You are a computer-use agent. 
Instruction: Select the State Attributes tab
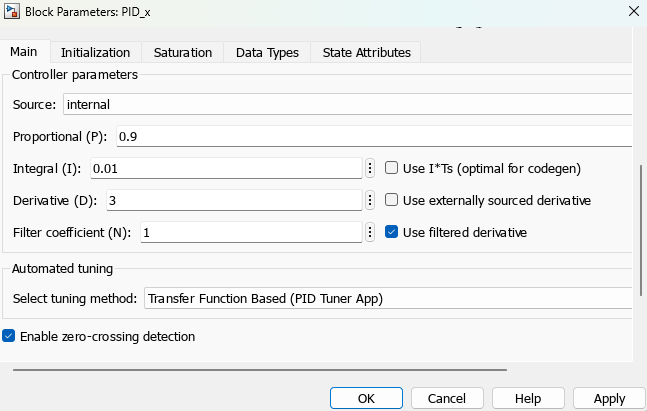366,52
